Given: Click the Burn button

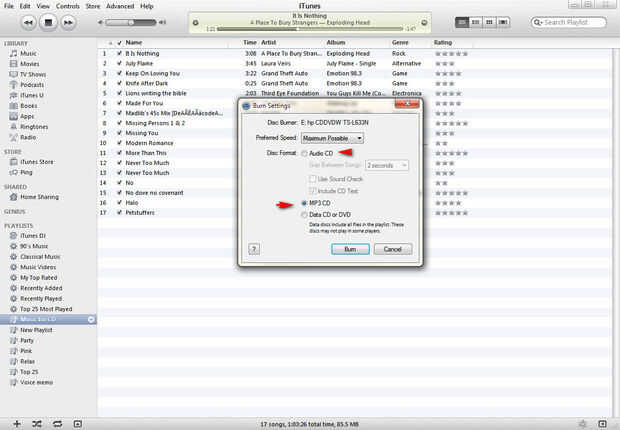Looking at the screenshot, I should tap(350, 249).
